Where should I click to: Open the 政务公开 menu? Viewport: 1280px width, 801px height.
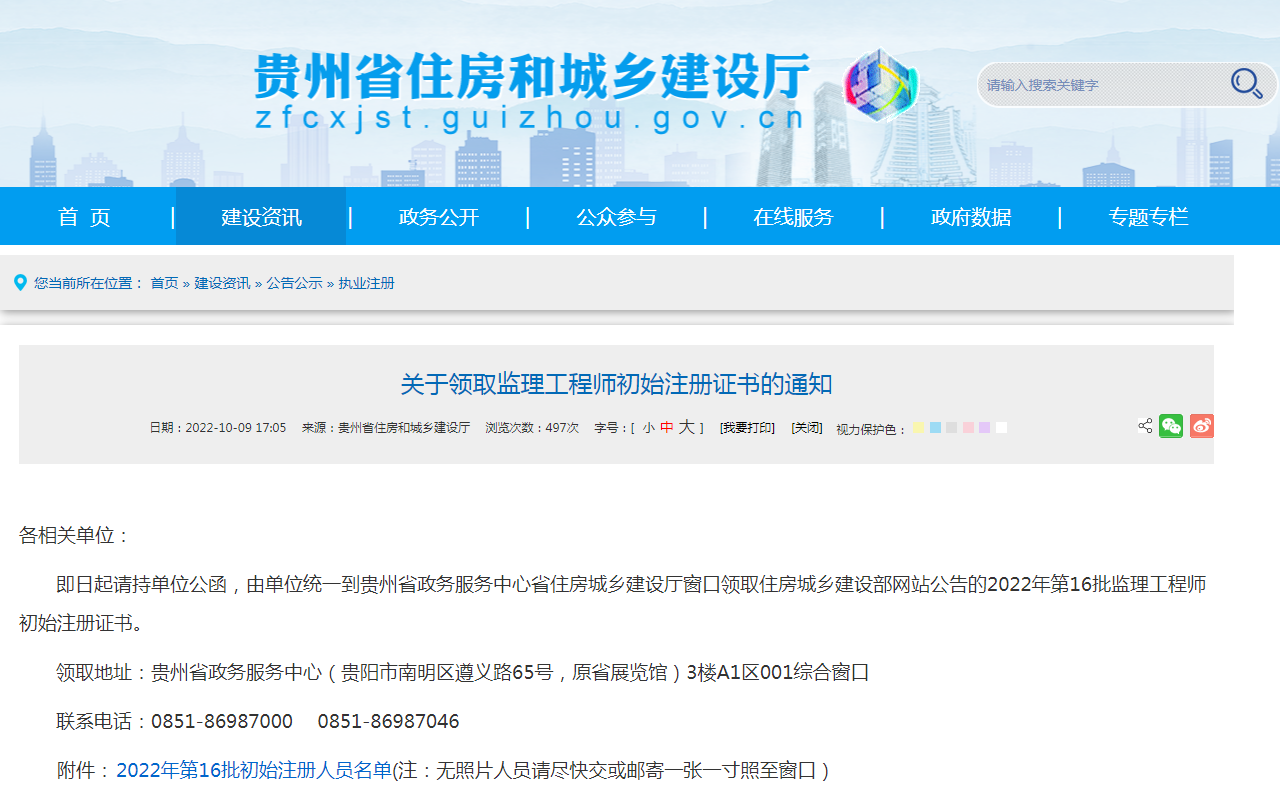(439, 217)
